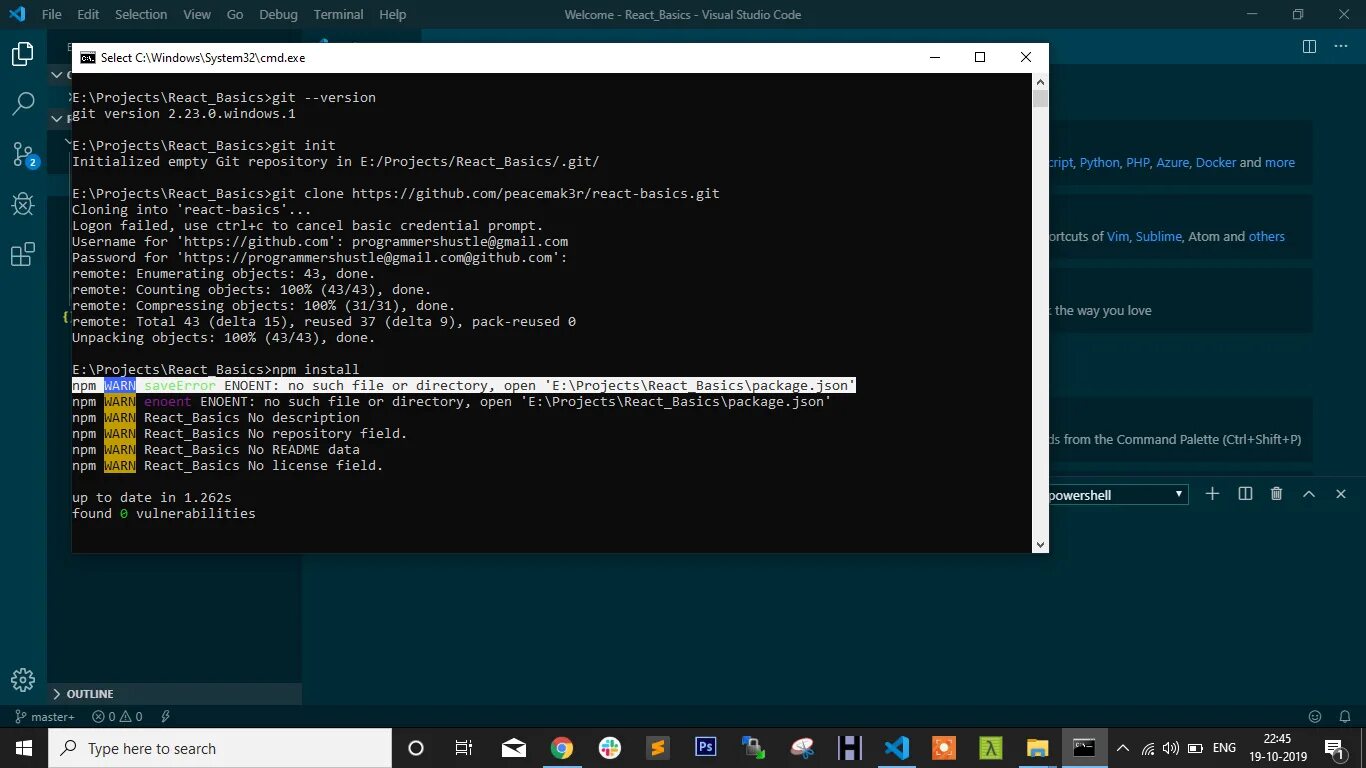Click the cmd.exe window title icon
The image size is (1366, 768).
pos(88,58)
